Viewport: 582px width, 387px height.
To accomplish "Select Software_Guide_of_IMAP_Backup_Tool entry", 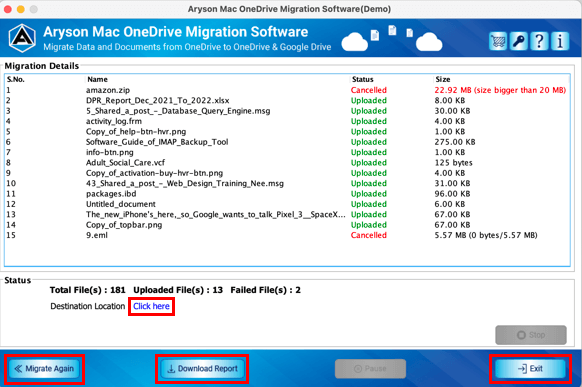I will click(157, 142).
